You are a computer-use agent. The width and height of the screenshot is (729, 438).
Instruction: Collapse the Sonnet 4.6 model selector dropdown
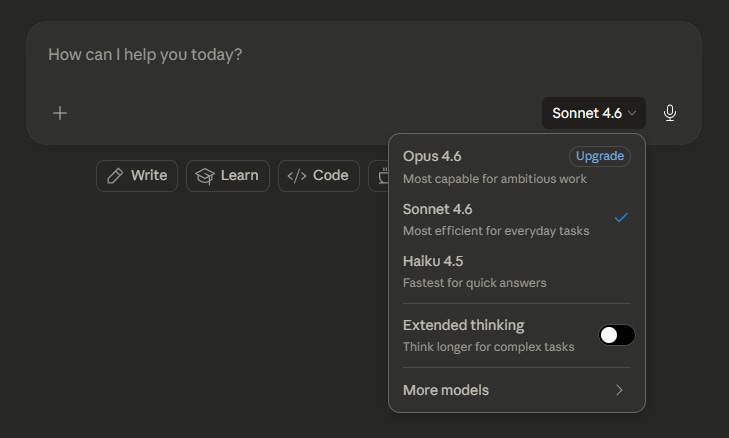594,113
